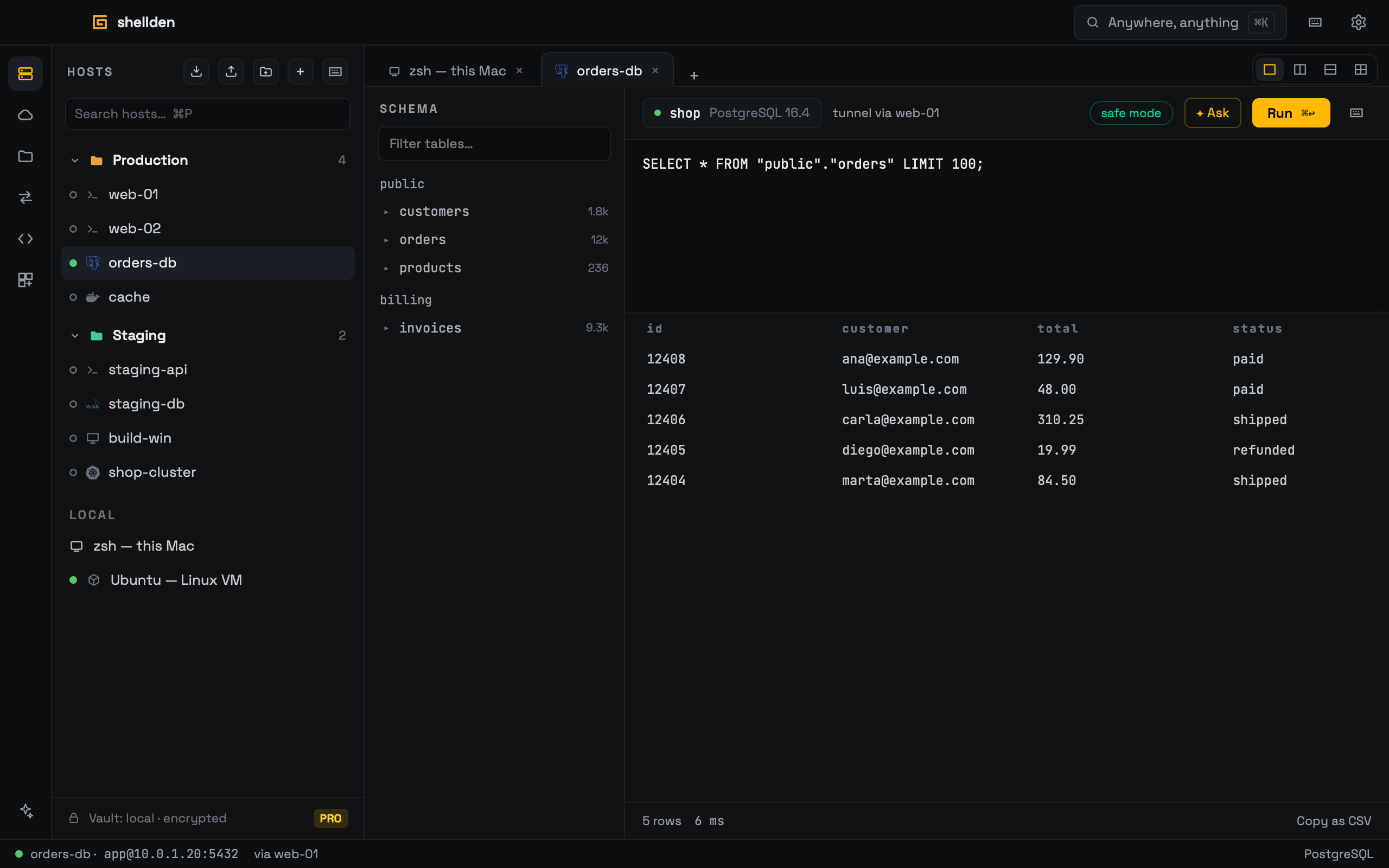This screenshot has width=1389, height=868.
Task: Close the orders-db tab
Action: point(655,71)
